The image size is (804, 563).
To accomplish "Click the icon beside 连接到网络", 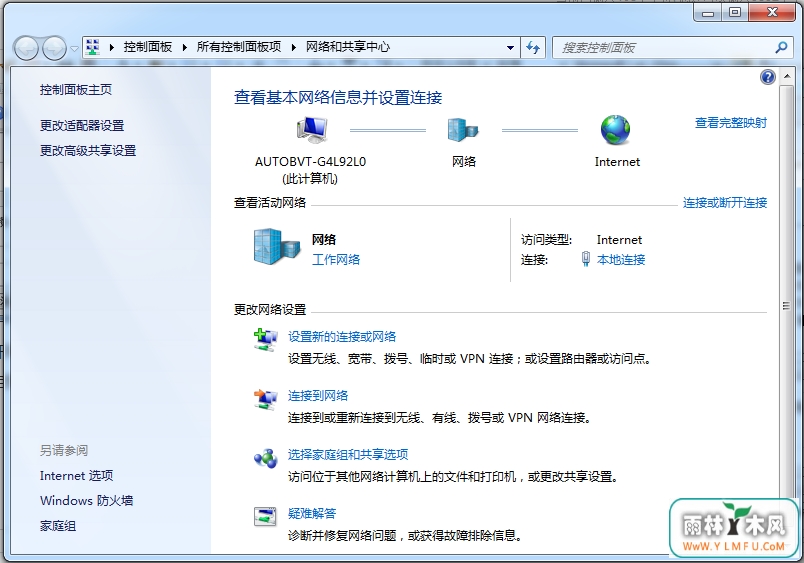I will 266,399.
